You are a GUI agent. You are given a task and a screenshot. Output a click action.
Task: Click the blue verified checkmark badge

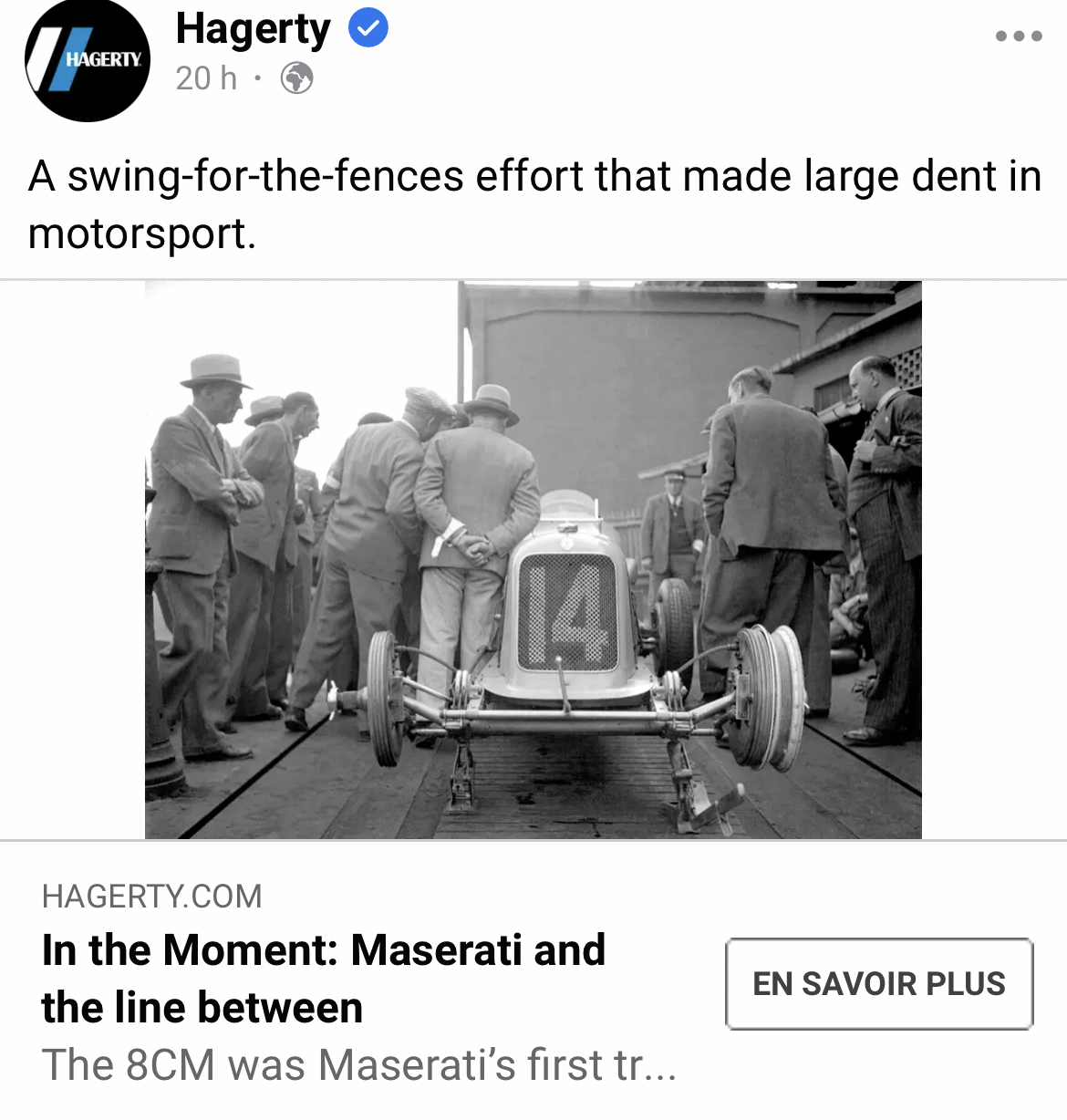[x=368, y=29]
